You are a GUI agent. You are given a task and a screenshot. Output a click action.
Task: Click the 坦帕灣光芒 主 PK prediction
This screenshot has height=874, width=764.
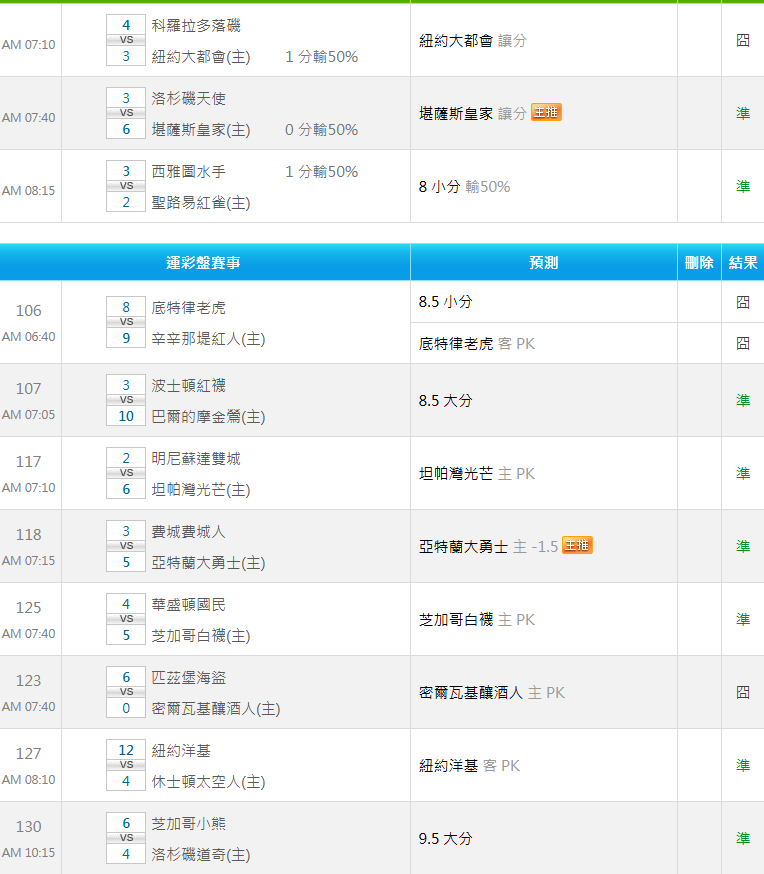coord(477,474)
